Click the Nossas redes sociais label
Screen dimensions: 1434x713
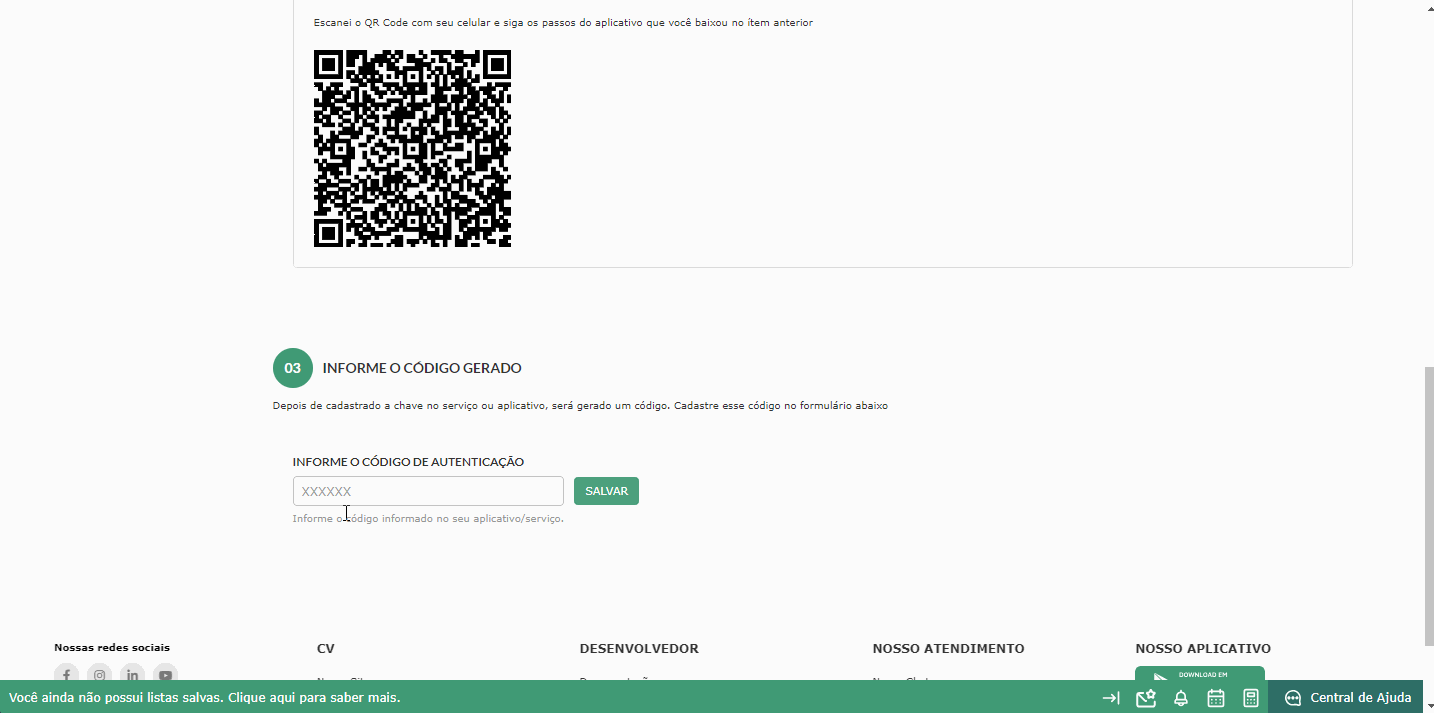pyautogui.click(x=112, y=648)
